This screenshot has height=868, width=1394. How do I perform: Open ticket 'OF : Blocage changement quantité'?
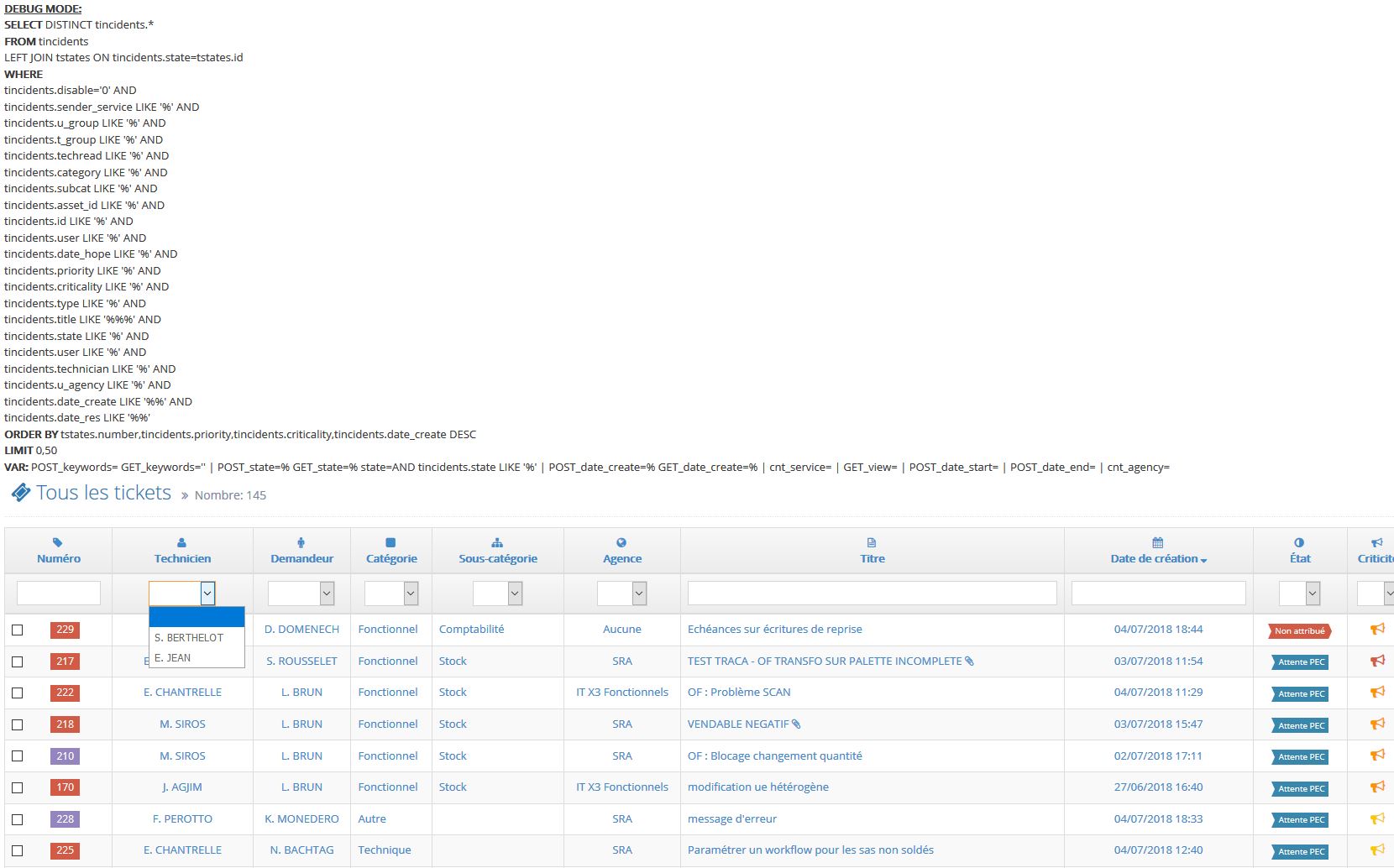(775, 756)
